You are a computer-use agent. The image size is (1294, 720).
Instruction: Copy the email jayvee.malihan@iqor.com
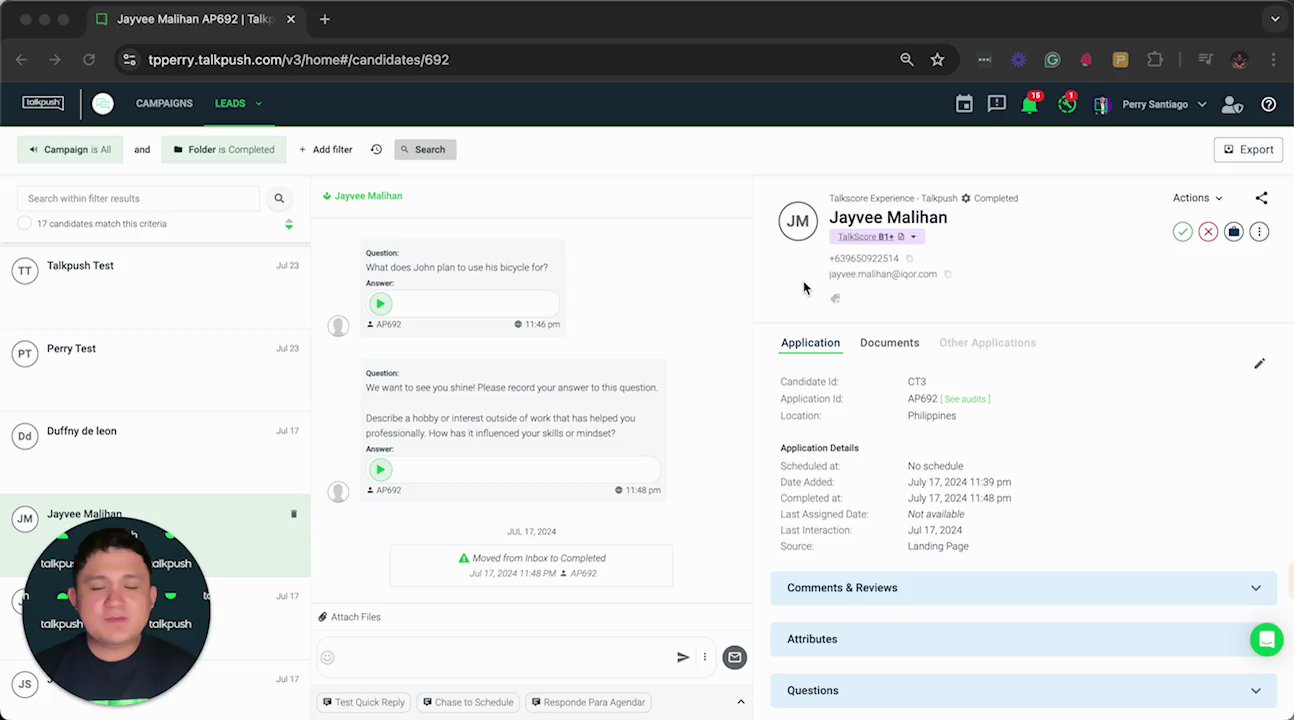click(x=948, y=274)
